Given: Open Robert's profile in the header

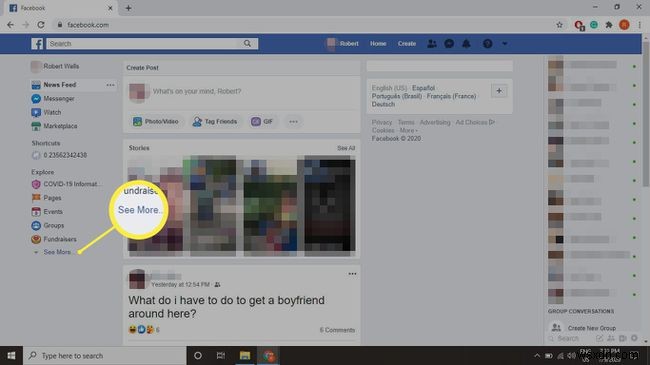Looking at the screenshot, I should point(343,44).
